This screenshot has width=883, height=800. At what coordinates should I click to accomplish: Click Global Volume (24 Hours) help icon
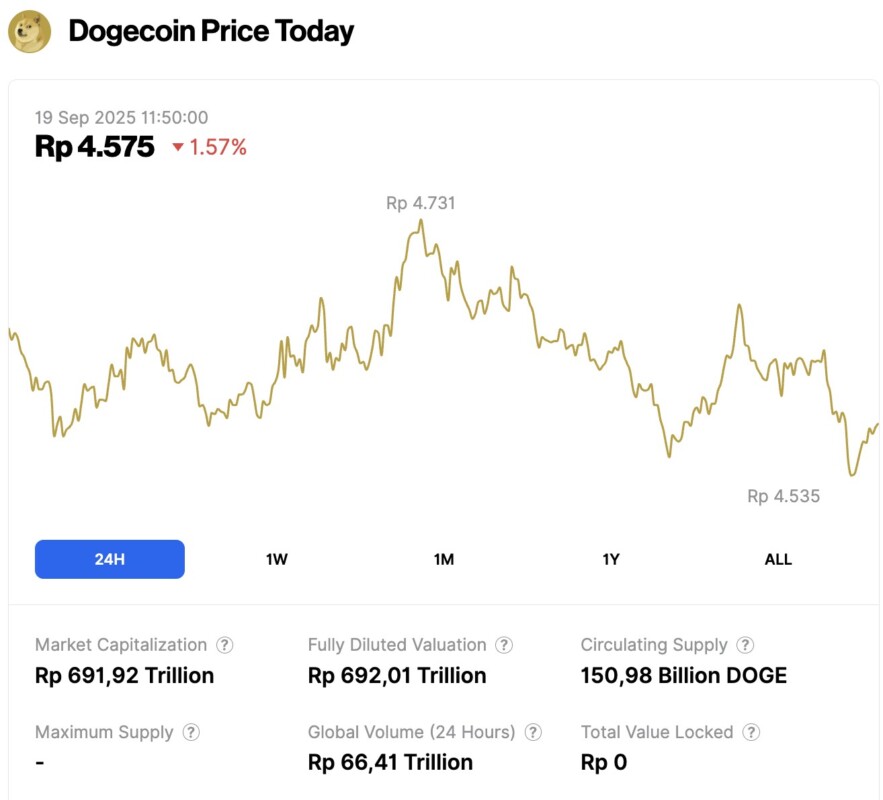tap(534, 732)
